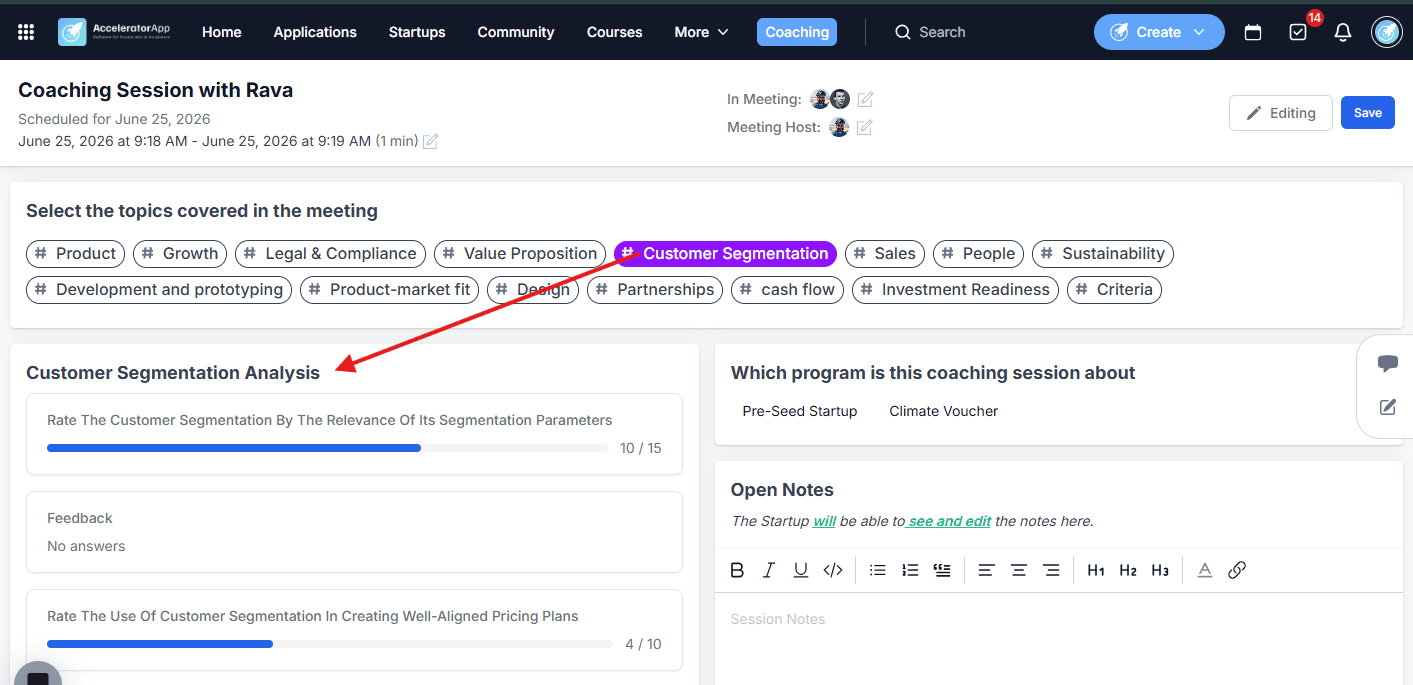The height and width of the screenshot is (685, 1413).
Task: Select the Climate Voucher program
Action: pyautogui.click(x=944, y=411)
